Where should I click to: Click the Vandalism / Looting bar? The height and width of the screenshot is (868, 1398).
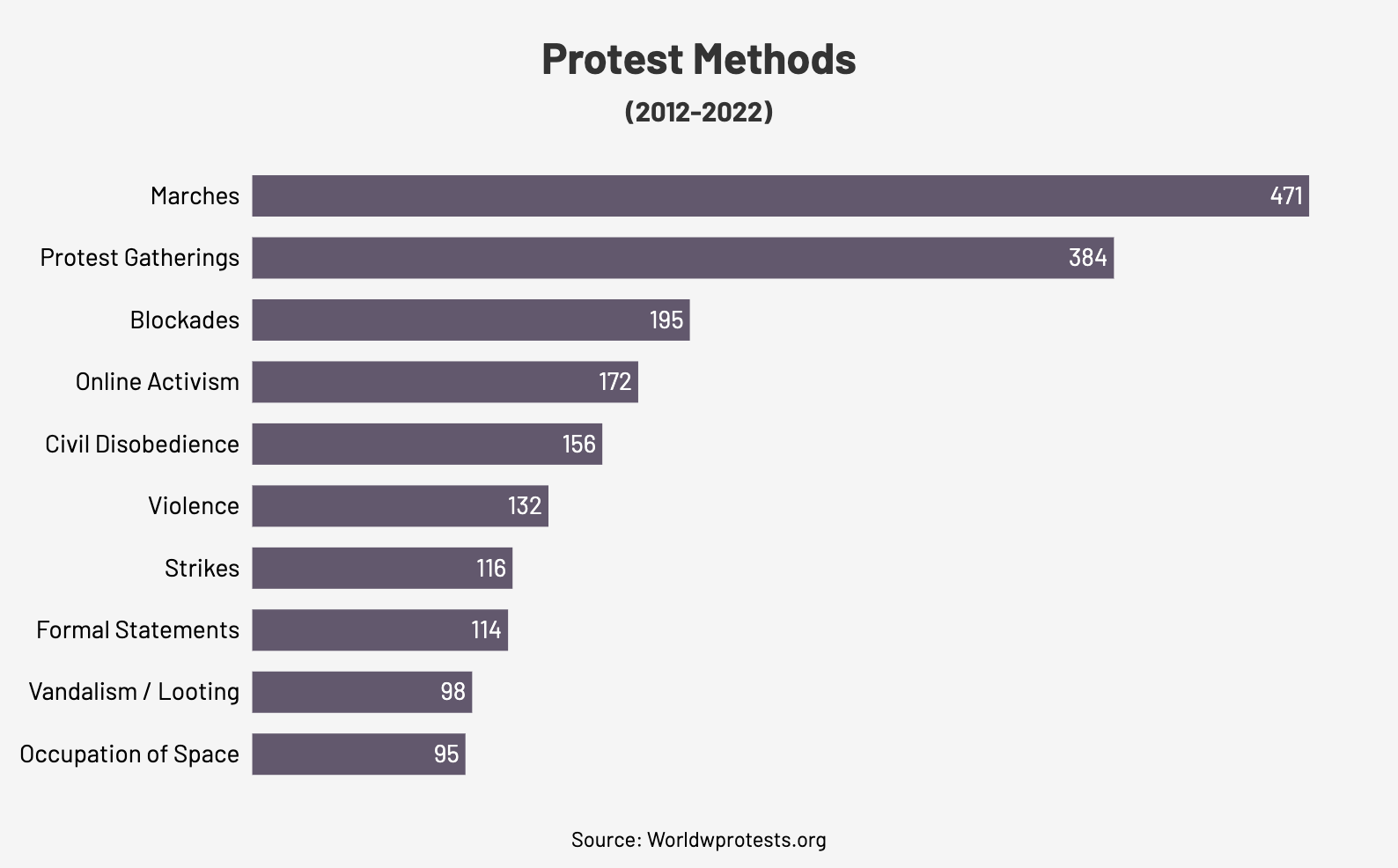362,692
